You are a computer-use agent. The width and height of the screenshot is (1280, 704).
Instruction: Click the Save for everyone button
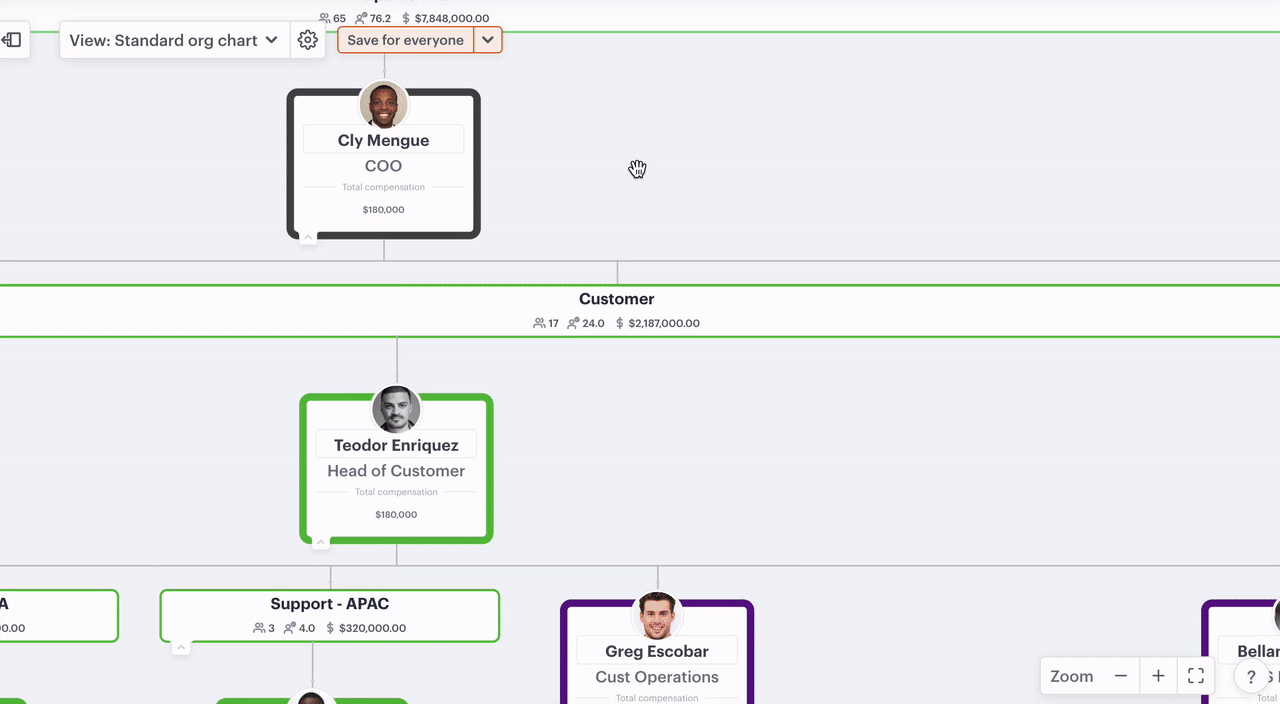[405, 40]
